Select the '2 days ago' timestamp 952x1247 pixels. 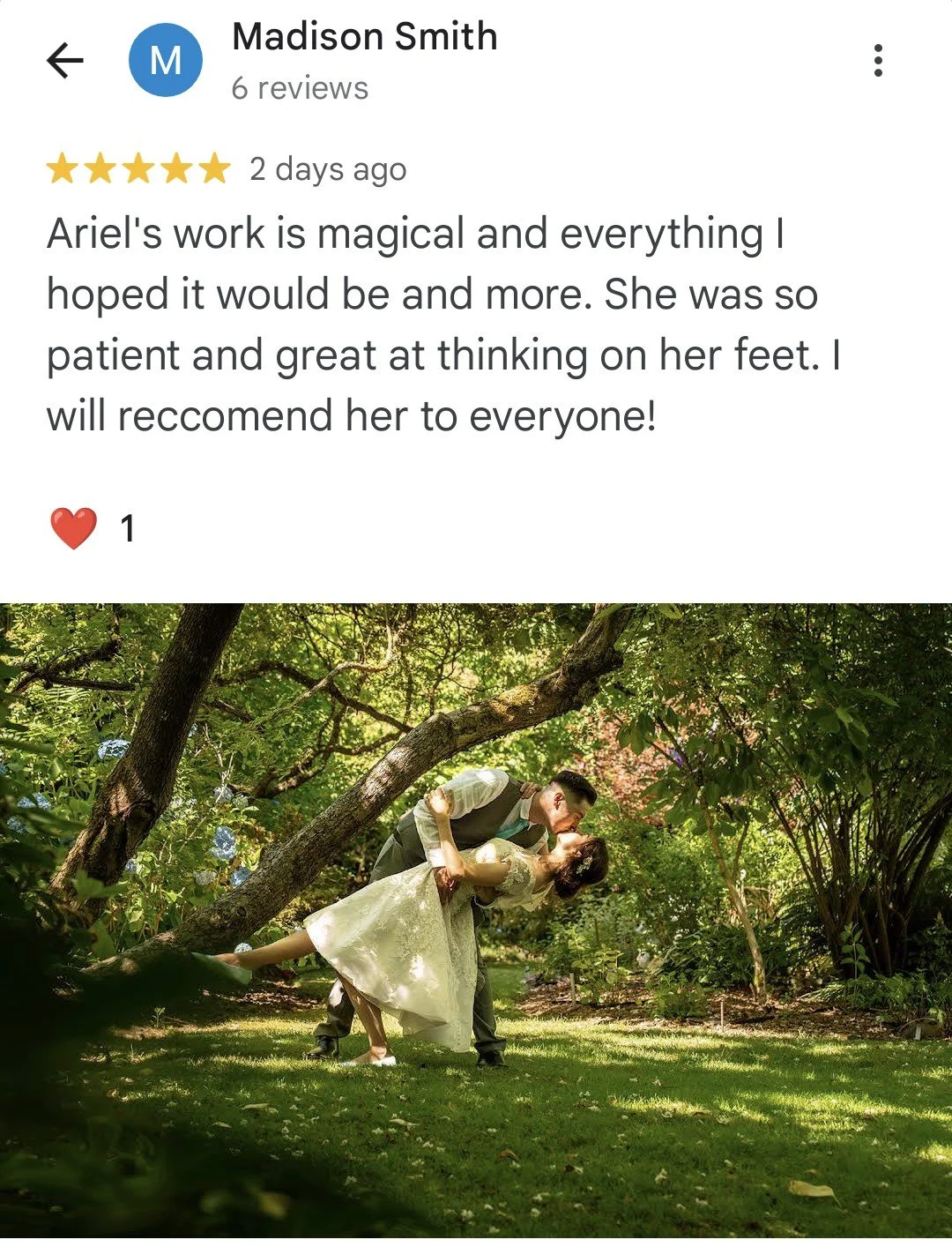328,169
